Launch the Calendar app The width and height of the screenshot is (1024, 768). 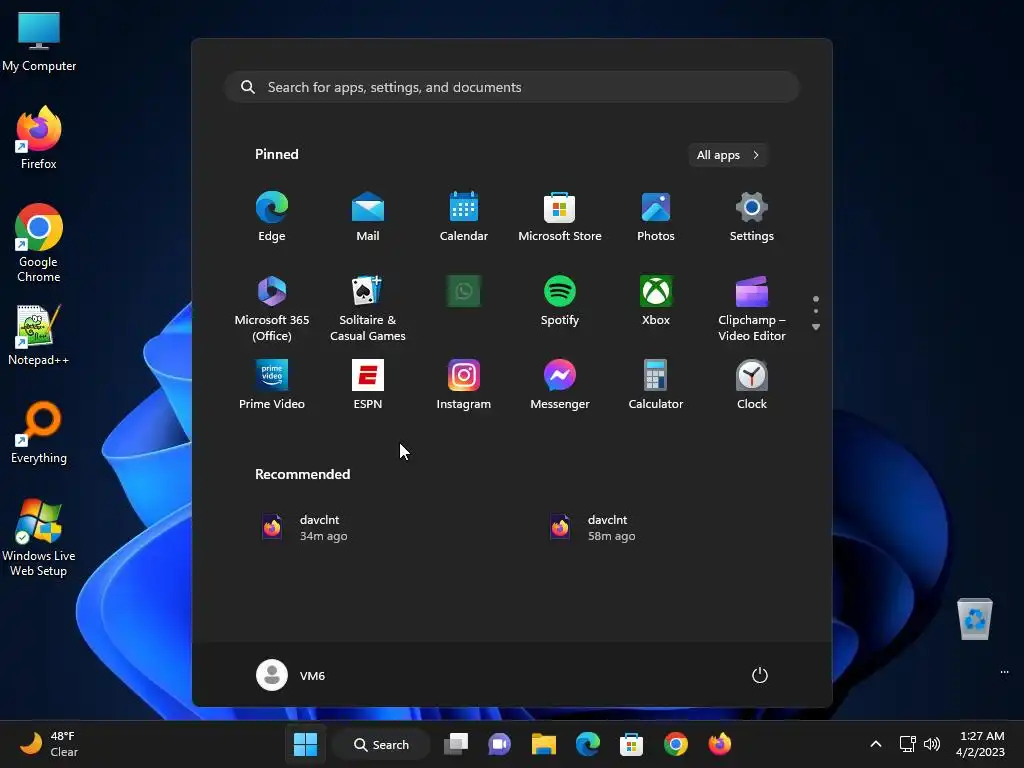(464, 217)
